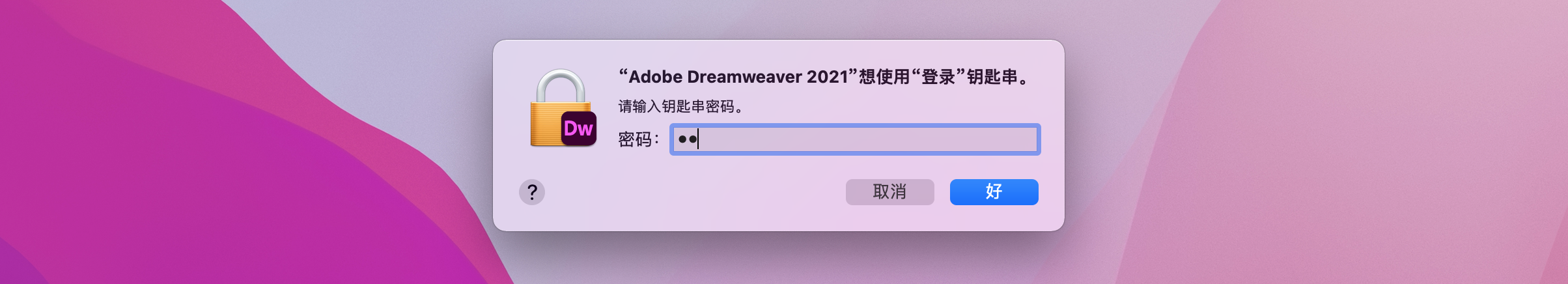This screenshot has height=284, width=1568.
Task: Click the 密码 label beside the field
Action: click(636, 139)
